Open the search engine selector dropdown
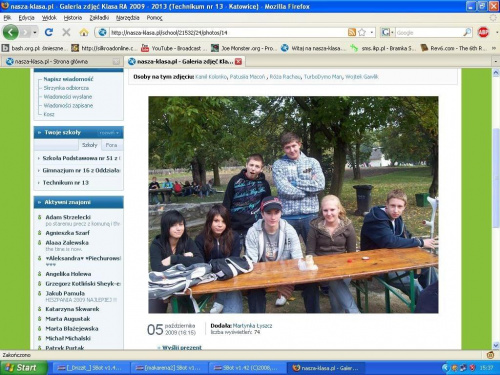This screenshot has width=500, height=375. pos(388,32)
